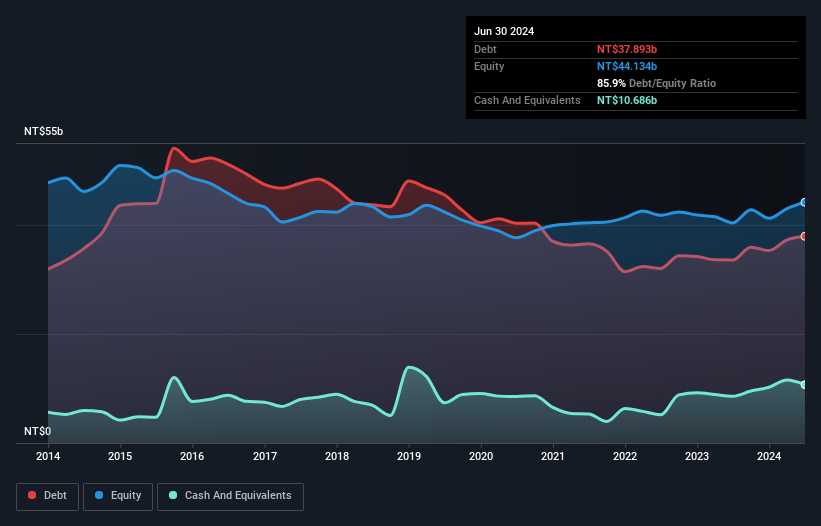The height and width of the screenshot is (526, 821).
Task: Click the 2014 x-axis label
Action: tap(48, 456)
